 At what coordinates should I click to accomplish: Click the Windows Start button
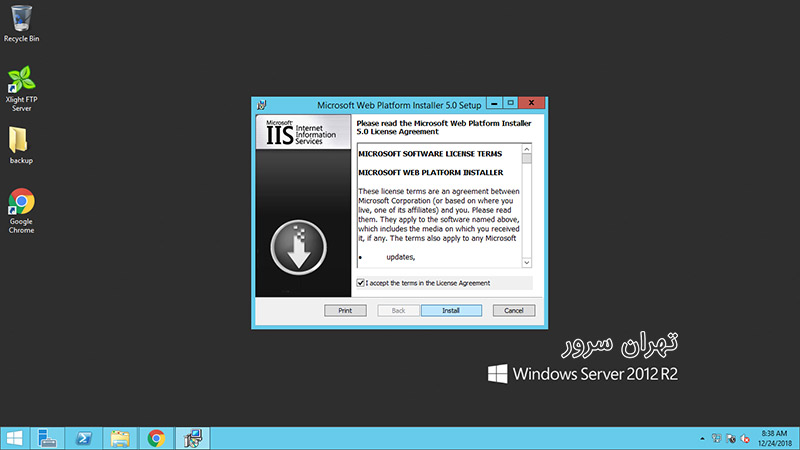[14, 437]
